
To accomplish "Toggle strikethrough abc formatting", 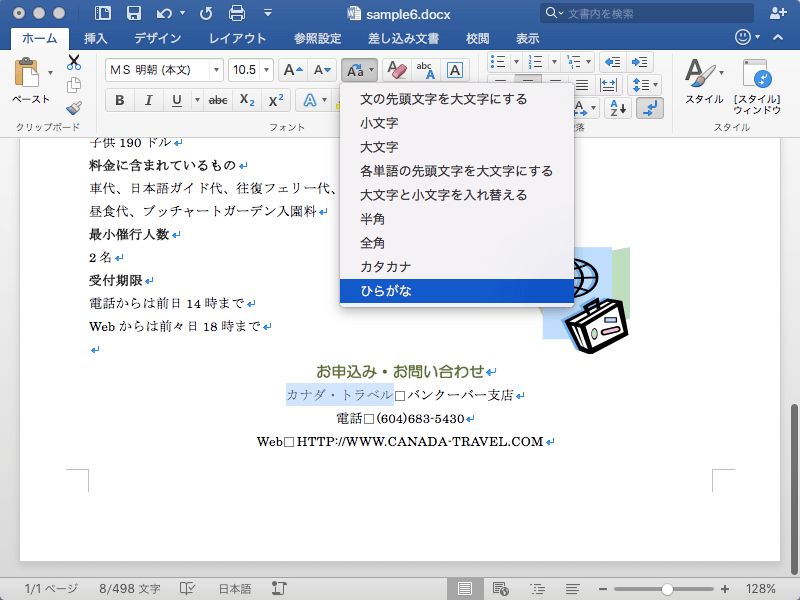I will 218,100.
